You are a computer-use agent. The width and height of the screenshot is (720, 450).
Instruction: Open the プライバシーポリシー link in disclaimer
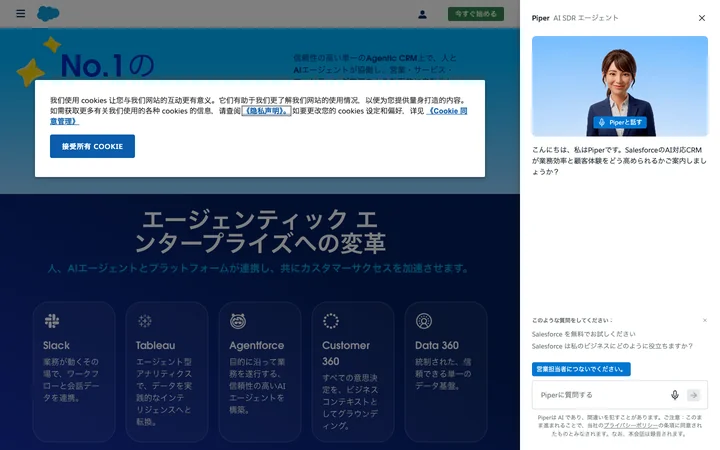pos(631,426)
